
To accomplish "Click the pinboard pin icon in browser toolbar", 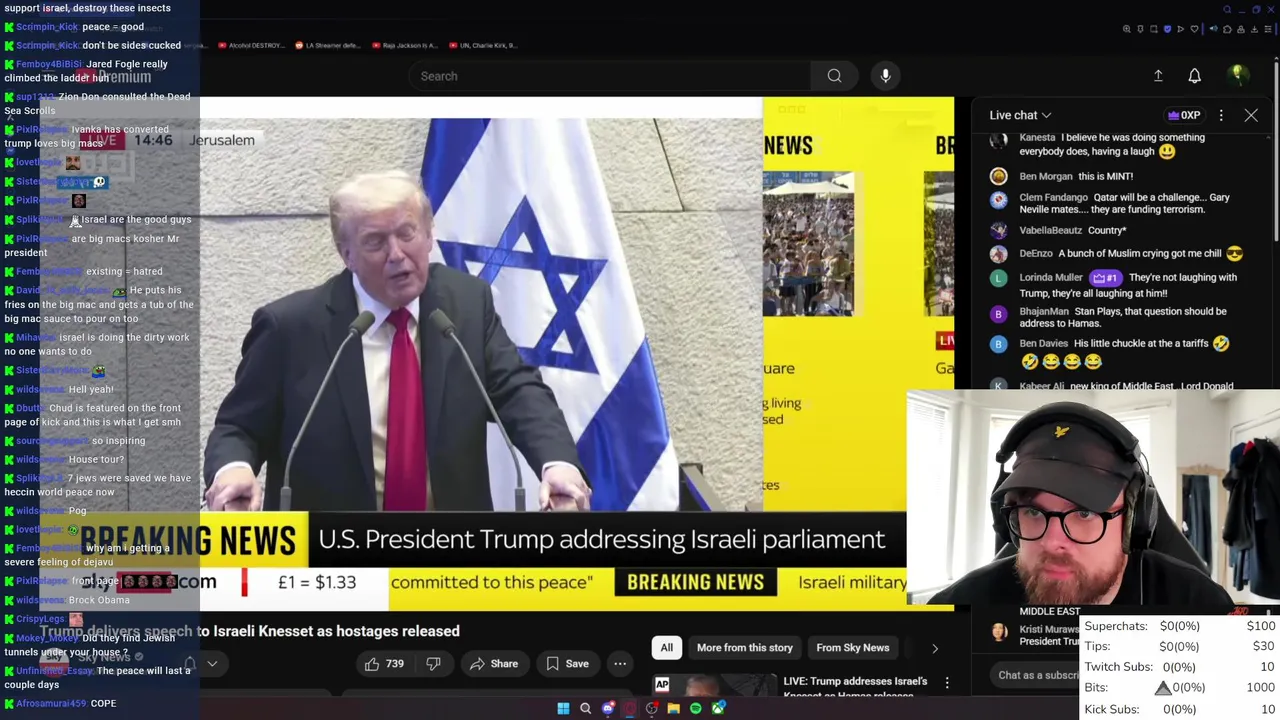I will (1140, 29).
